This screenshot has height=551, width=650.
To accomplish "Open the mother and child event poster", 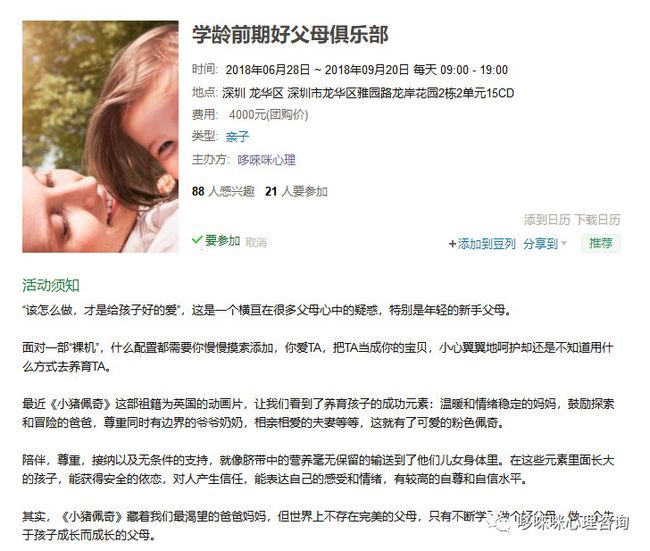I will [100, 136].
